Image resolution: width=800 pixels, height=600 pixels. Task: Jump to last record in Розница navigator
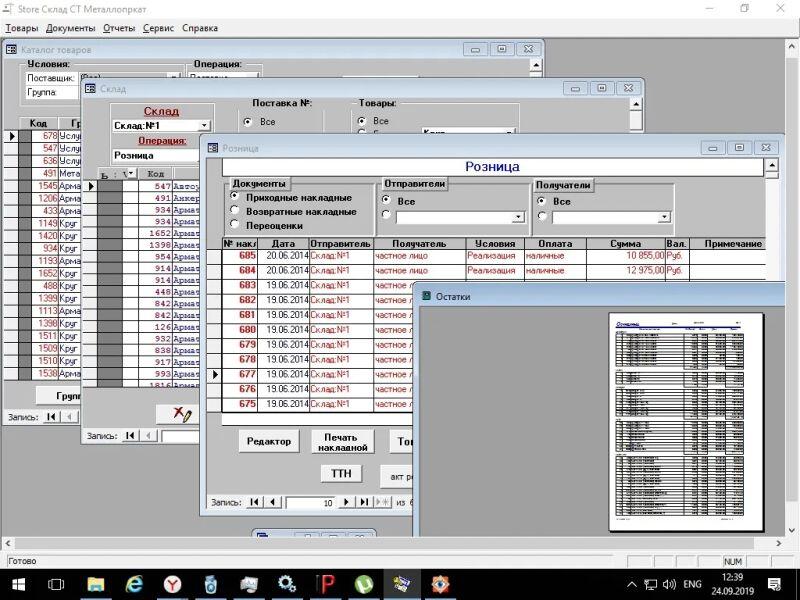[x=365, y=502]
